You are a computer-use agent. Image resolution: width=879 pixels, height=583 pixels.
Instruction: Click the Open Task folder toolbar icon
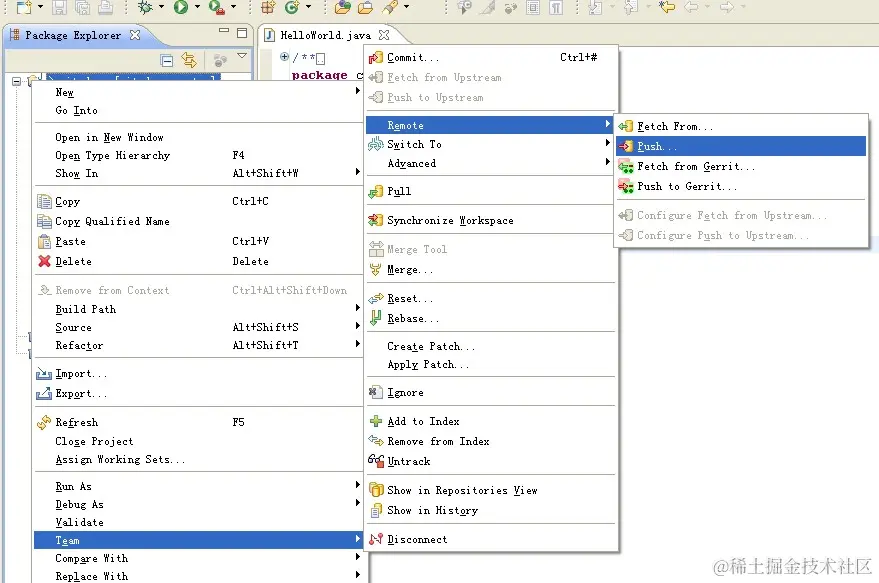click(x=366, y=7)
